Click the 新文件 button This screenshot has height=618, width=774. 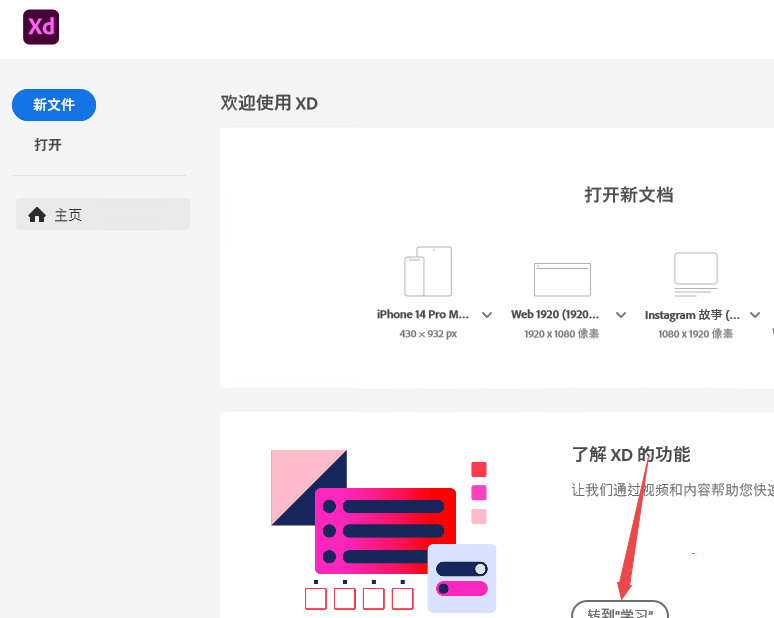[54, 105]
